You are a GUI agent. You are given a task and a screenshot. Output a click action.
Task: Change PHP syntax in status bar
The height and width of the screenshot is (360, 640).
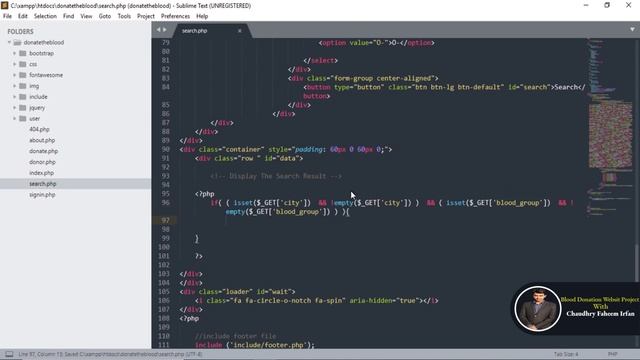(612, 354)
